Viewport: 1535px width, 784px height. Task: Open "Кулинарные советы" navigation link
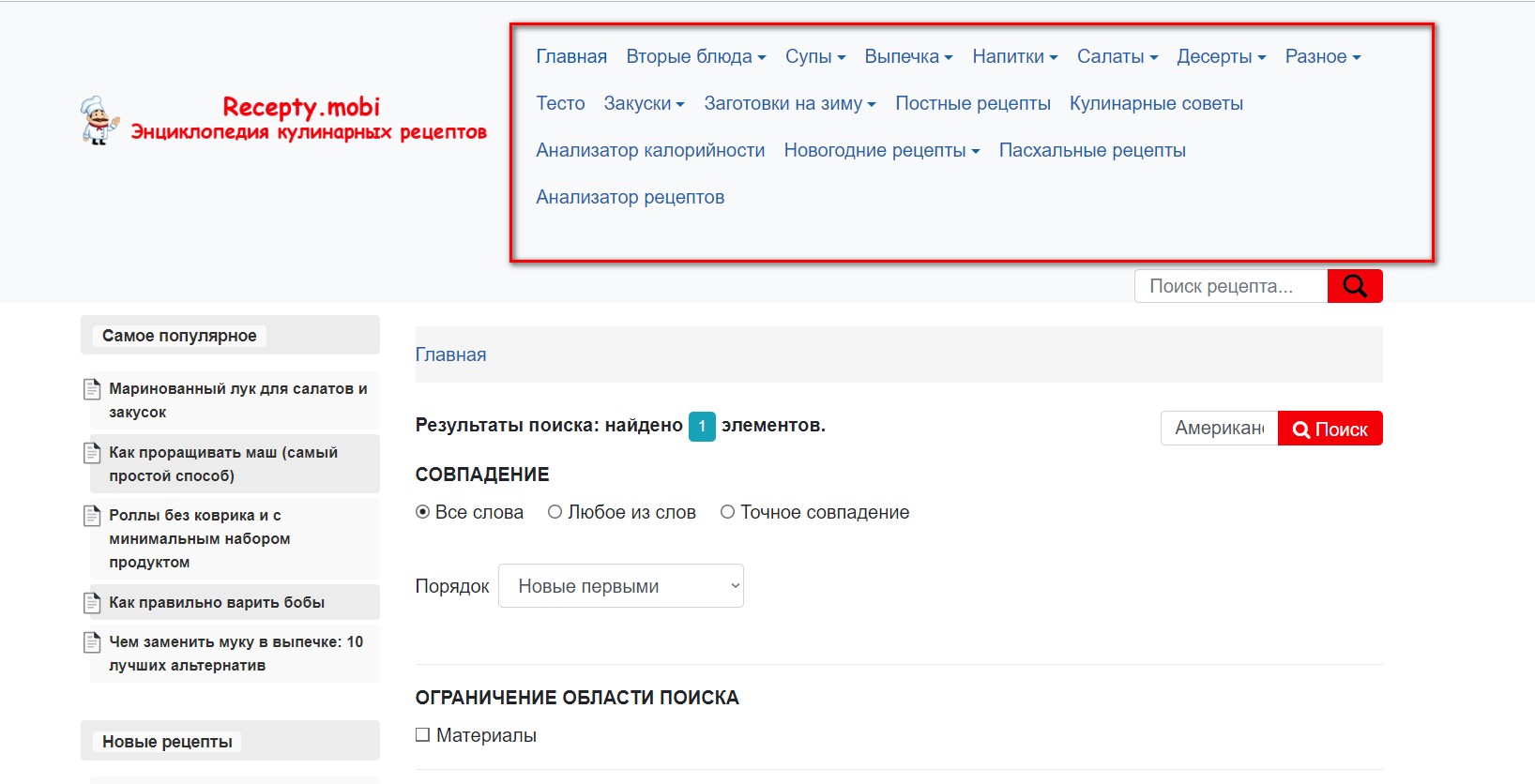click(x=1156, y=104)
